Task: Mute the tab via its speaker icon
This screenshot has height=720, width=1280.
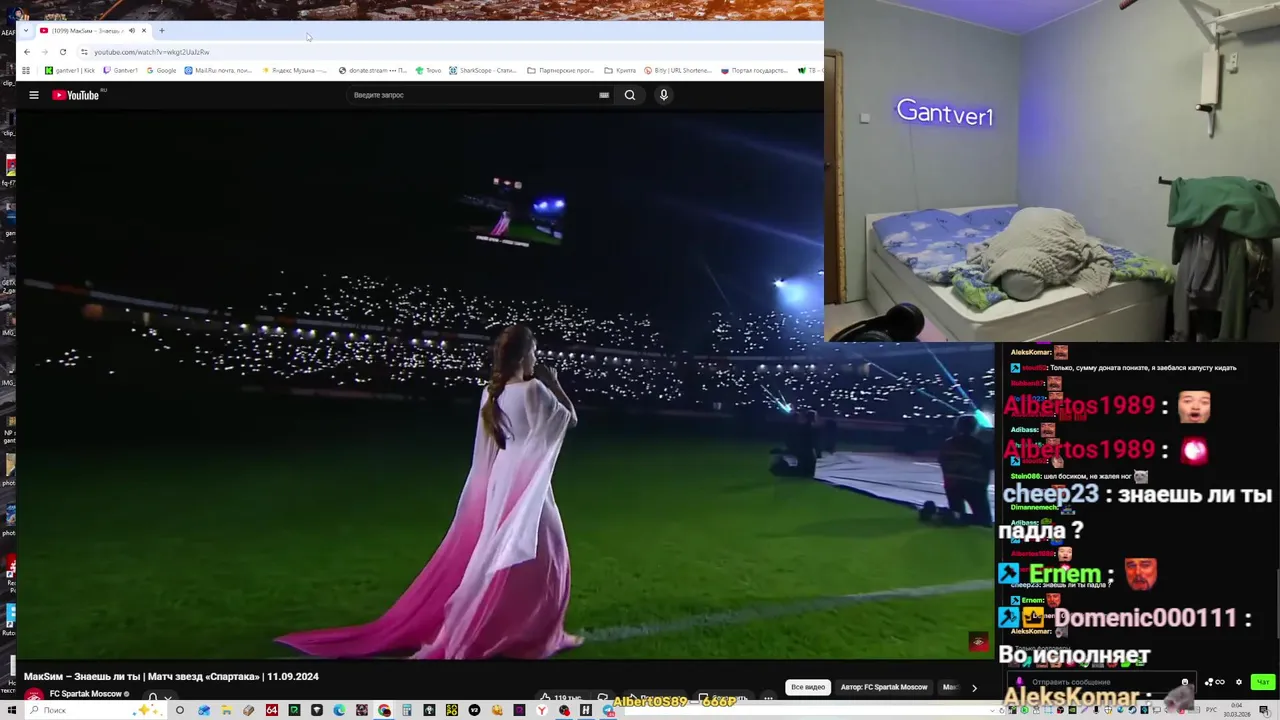Action: [x=131, y=31]
